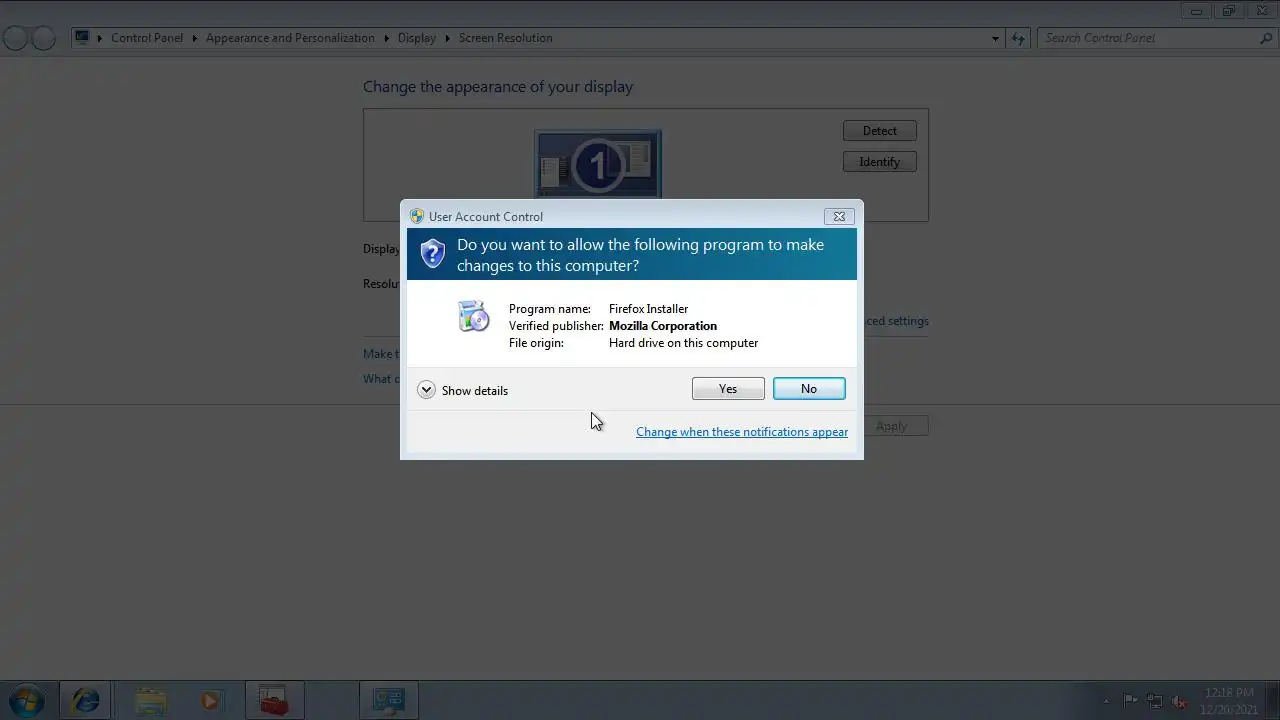Image resolution: width=1280 pixels, height=720 pixels.
Task: Click the Firefox Installer program icon
Action: 473,316
